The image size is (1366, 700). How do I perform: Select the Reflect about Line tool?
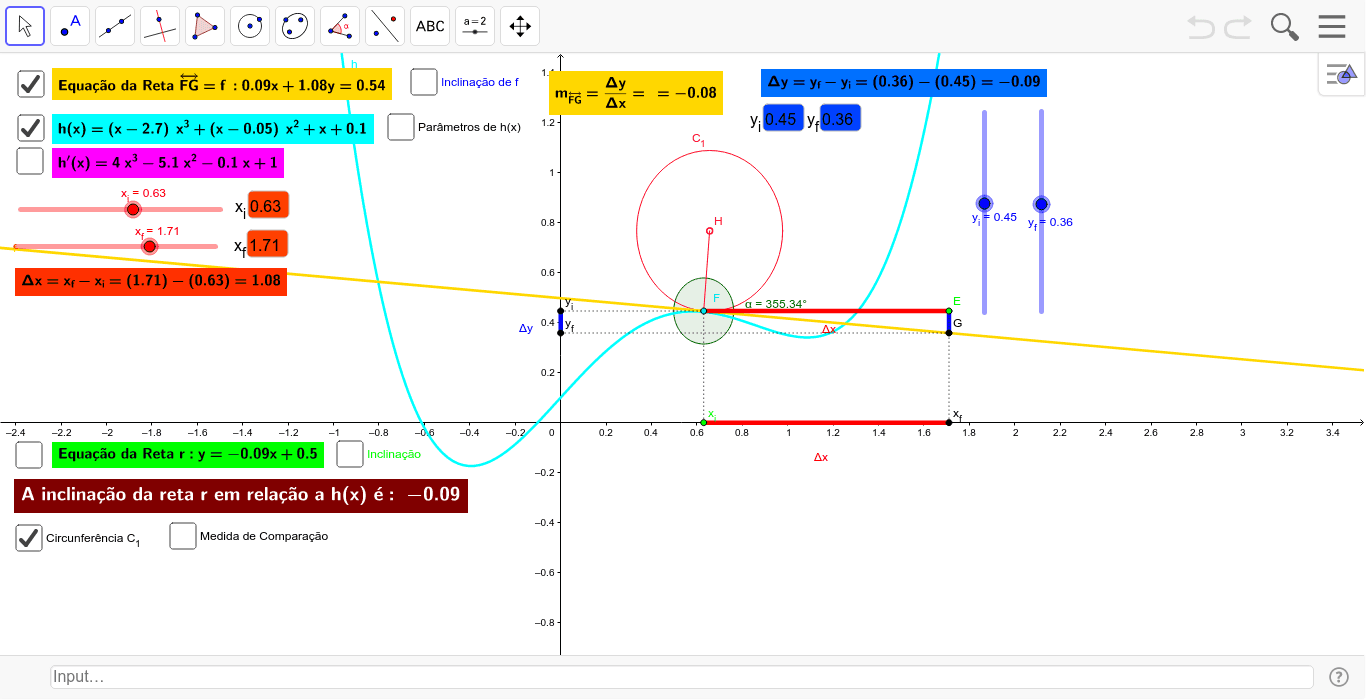tap(385, 26)
